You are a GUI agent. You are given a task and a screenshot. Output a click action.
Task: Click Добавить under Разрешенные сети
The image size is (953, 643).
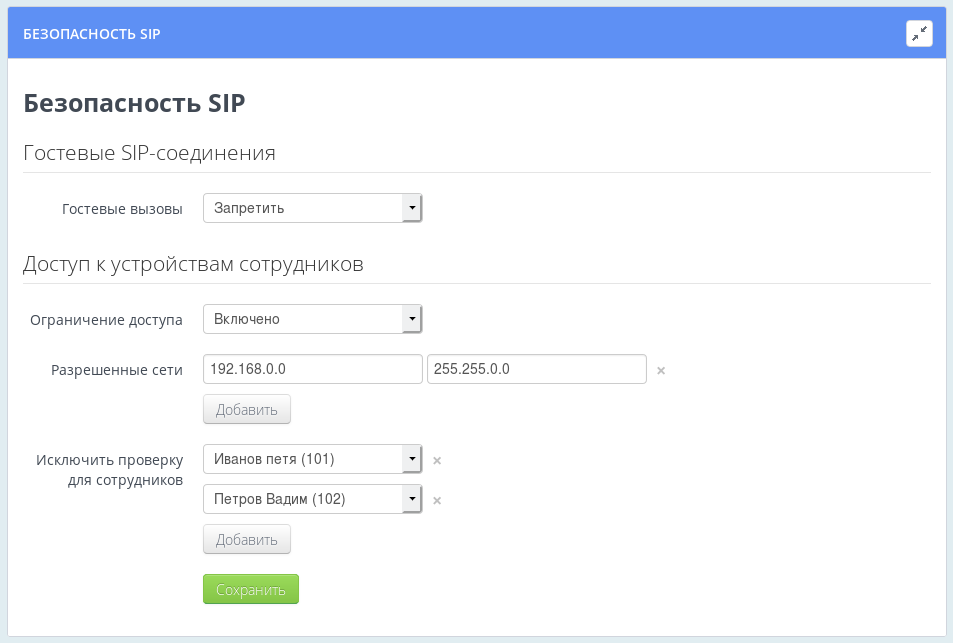point(246,409)
